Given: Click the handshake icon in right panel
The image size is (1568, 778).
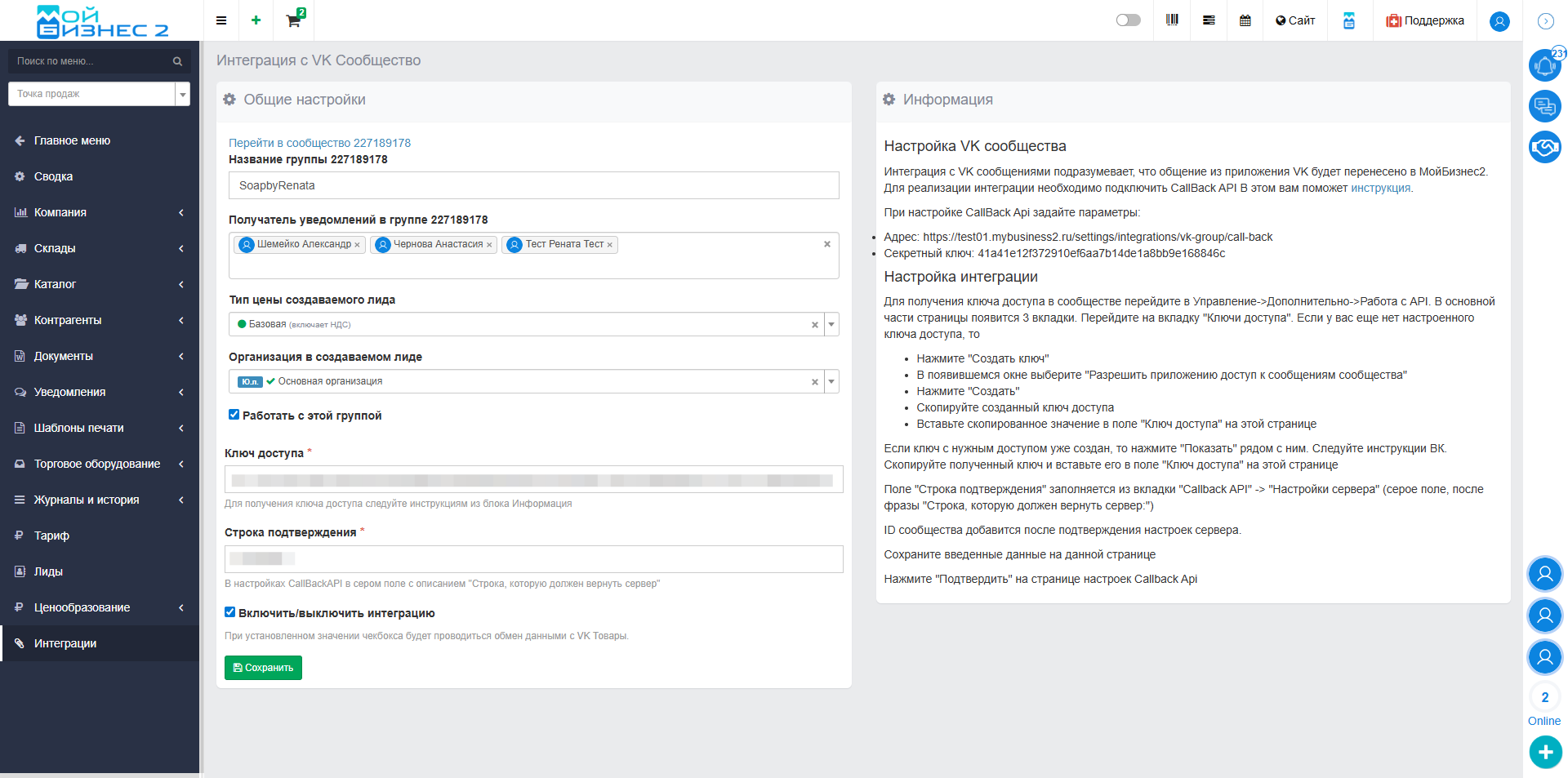Looking at the screenshot, I should [1544, 147].
